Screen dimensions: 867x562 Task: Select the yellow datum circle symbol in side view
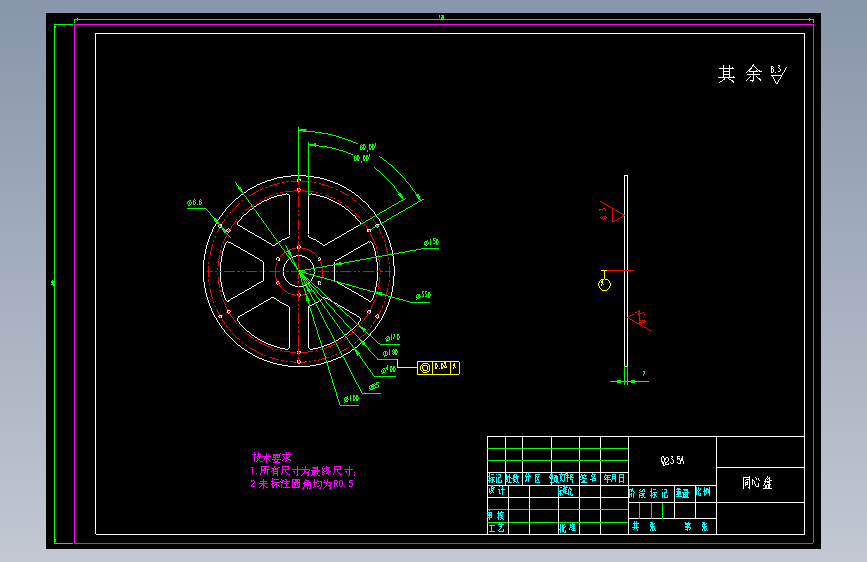[x=604, y=285]
